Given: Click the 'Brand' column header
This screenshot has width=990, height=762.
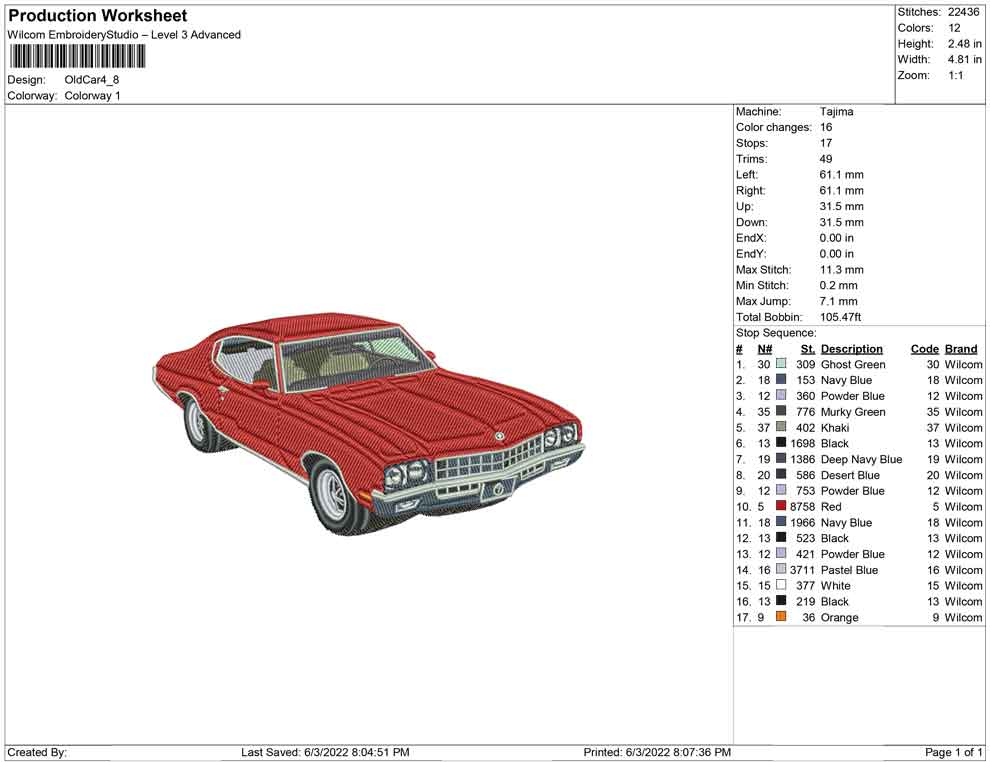Looking at the screenshot, I should [961, 348].
